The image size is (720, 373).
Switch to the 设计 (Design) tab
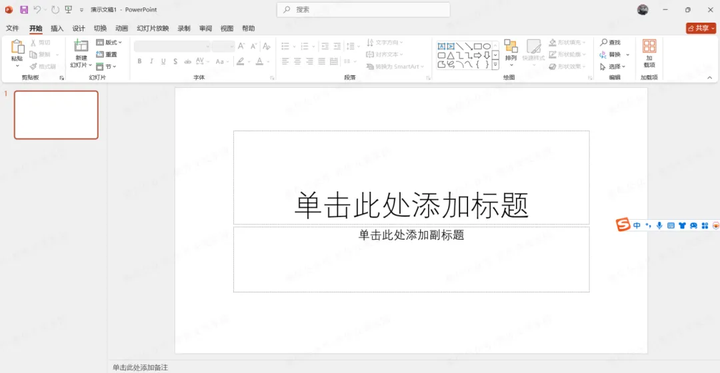(79, 28)
